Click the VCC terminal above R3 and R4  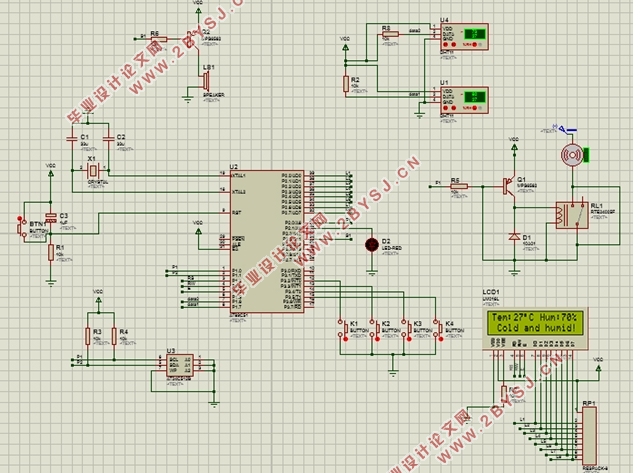tap(98, 298)
